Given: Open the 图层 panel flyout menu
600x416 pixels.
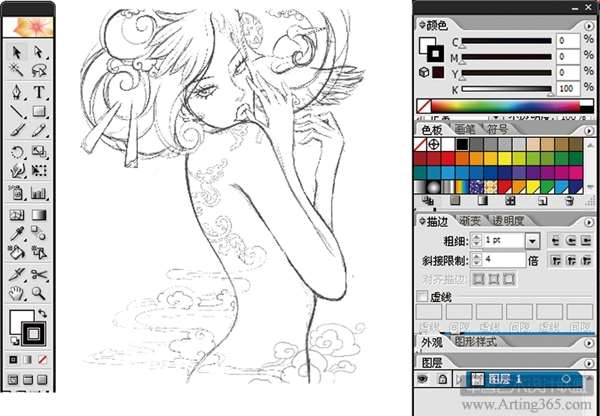Looking at the screenshot, I should click(589, 362).
